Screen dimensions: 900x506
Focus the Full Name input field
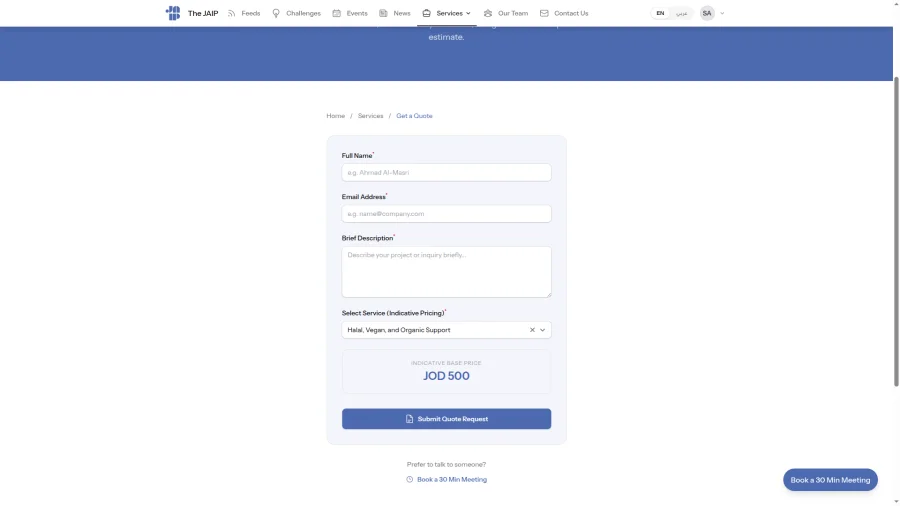(447, 173)
